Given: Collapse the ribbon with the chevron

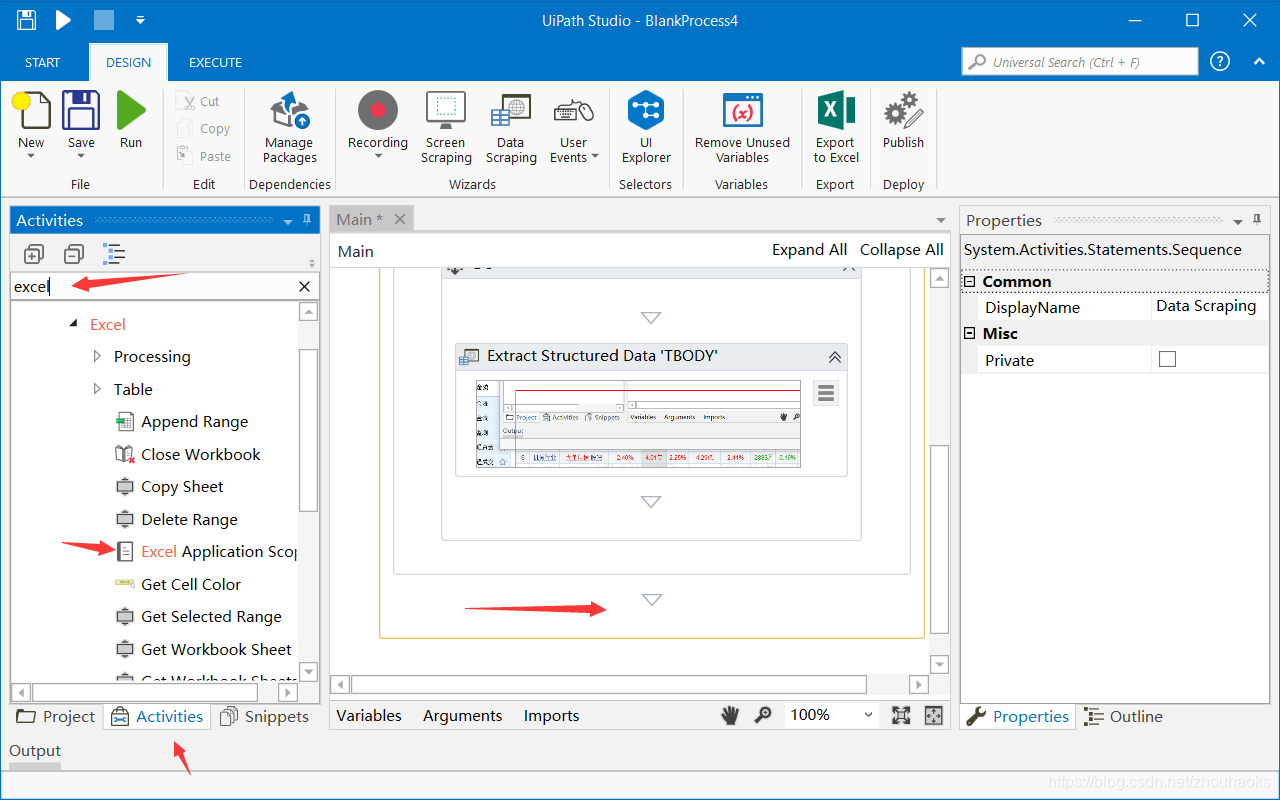Looking at the screenshot, I should pyautogui.click(x=1259, y=62).
